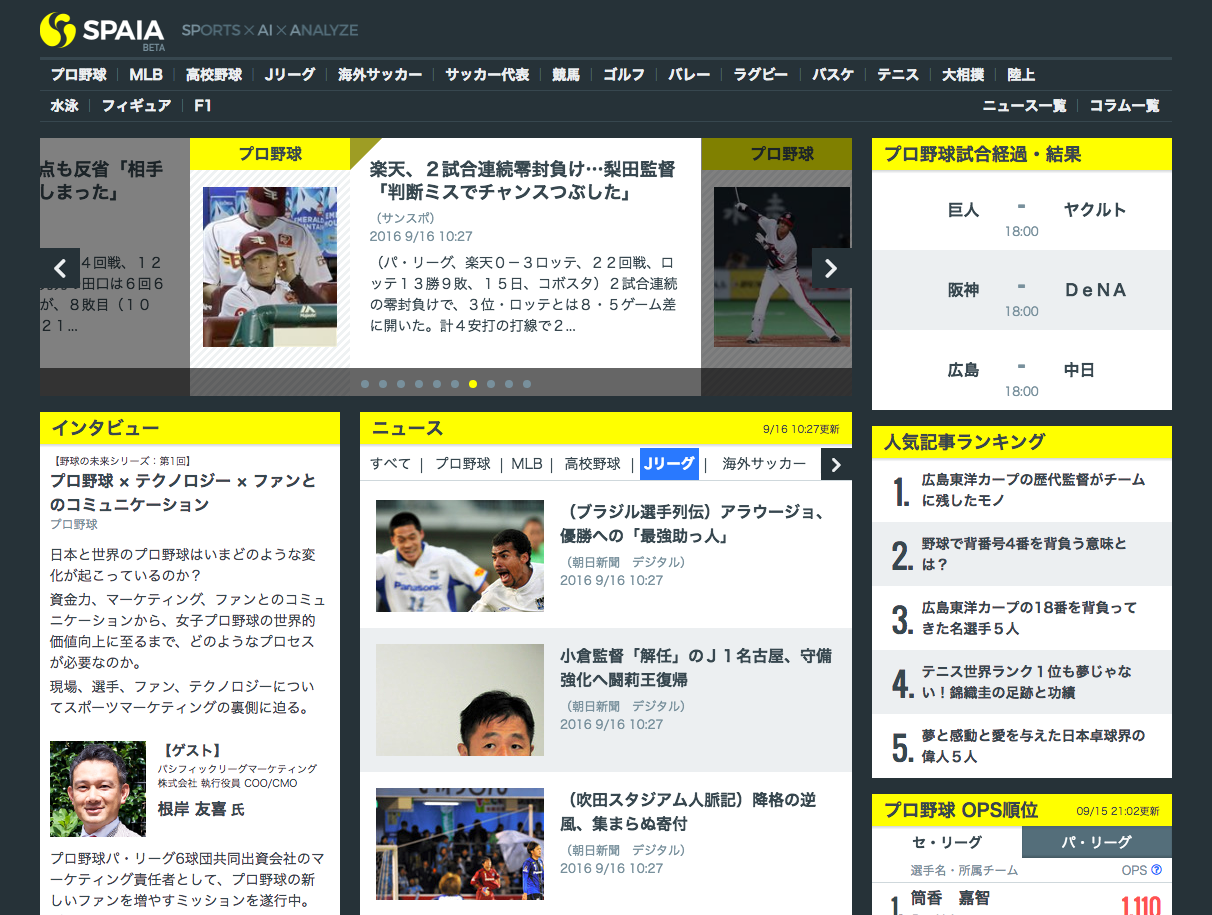Open プロ野球 in top navigation
The image size is (1212, 915).
point(79,74)
